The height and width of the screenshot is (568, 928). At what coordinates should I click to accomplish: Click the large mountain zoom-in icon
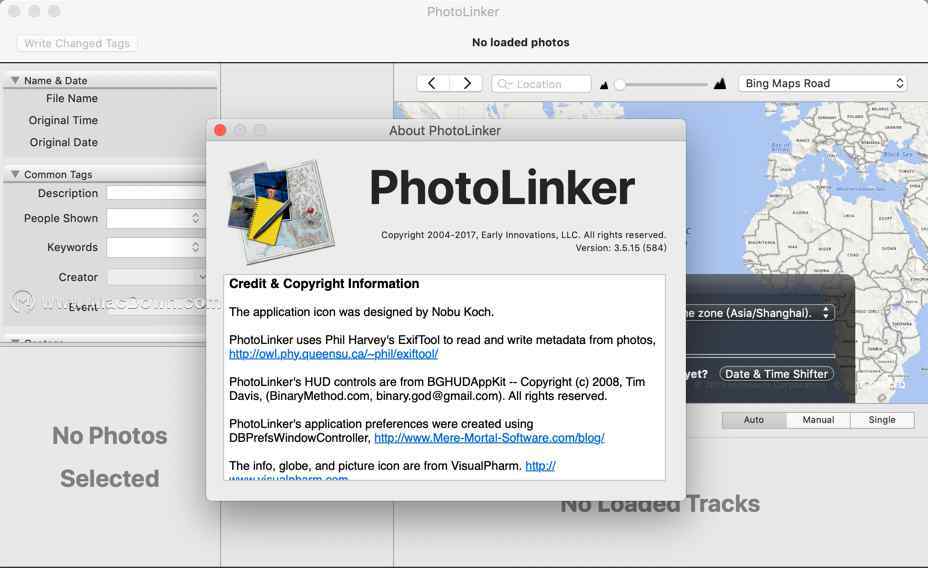coord(720,83)
